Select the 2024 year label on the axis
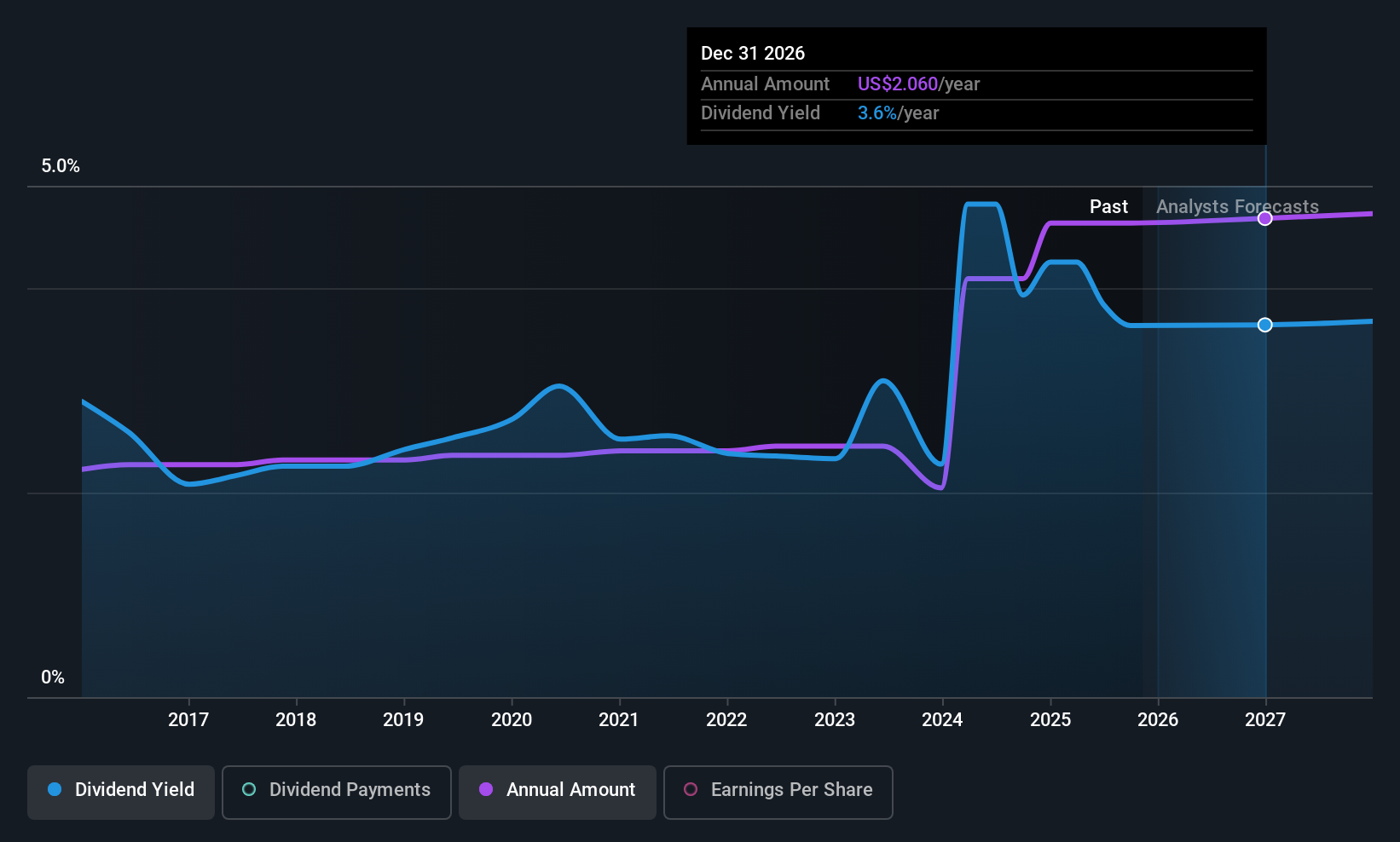 click(x=942, y=719)
